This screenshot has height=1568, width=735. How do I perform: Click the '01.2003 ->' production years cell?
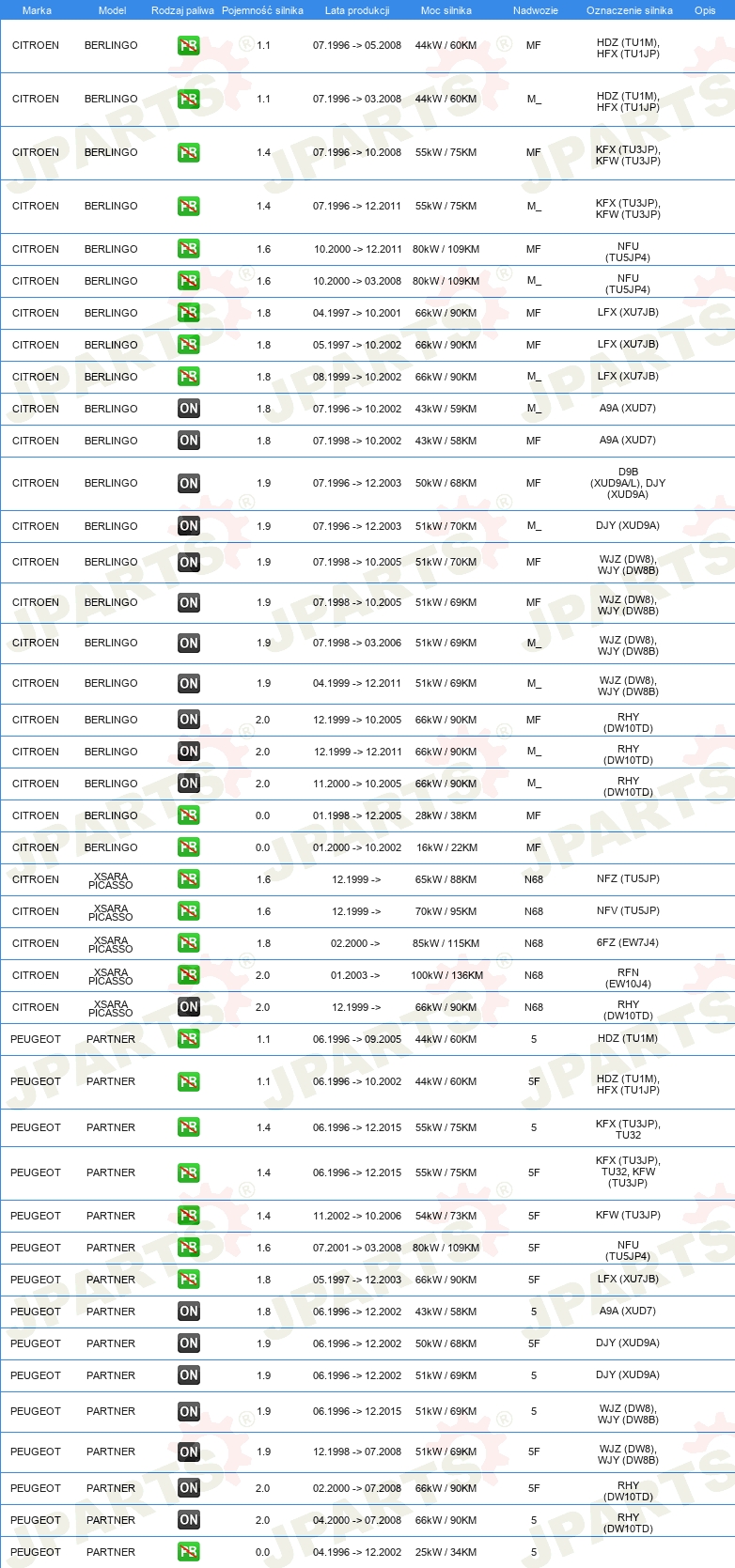[x=355, y=975]
